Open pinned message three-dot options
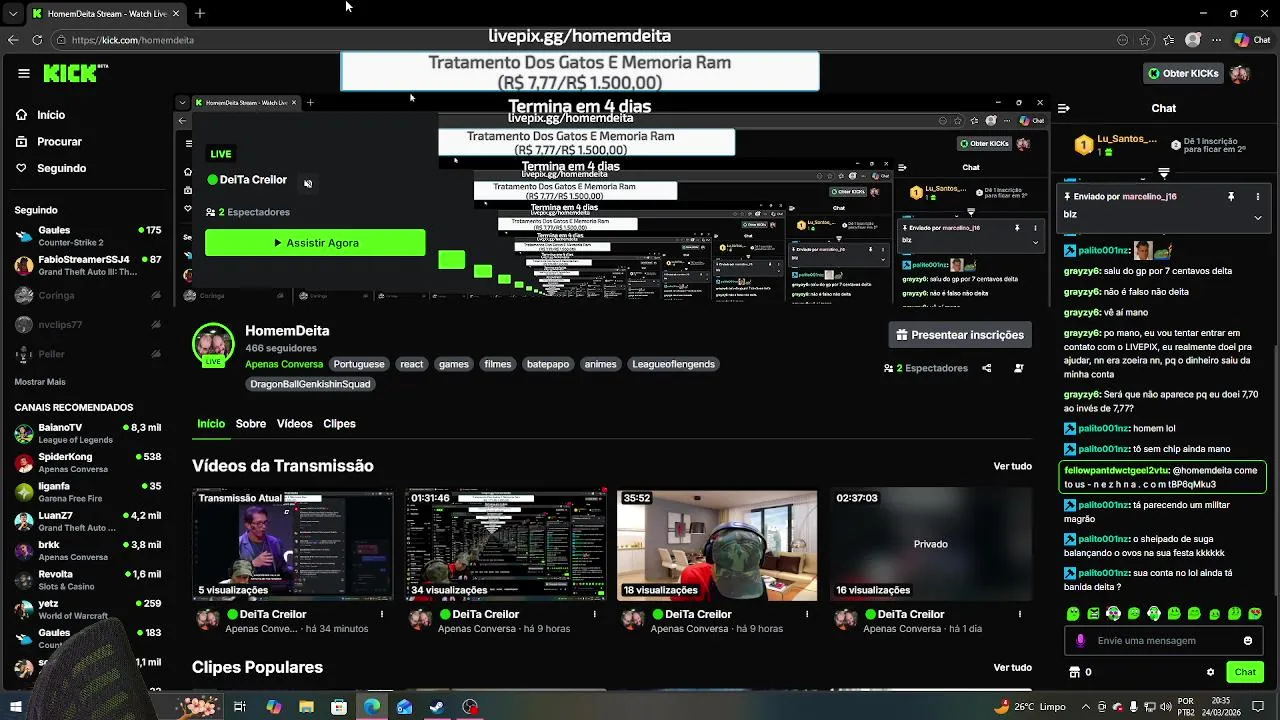The image size is (1280, 720). [x=1257, y=197]
